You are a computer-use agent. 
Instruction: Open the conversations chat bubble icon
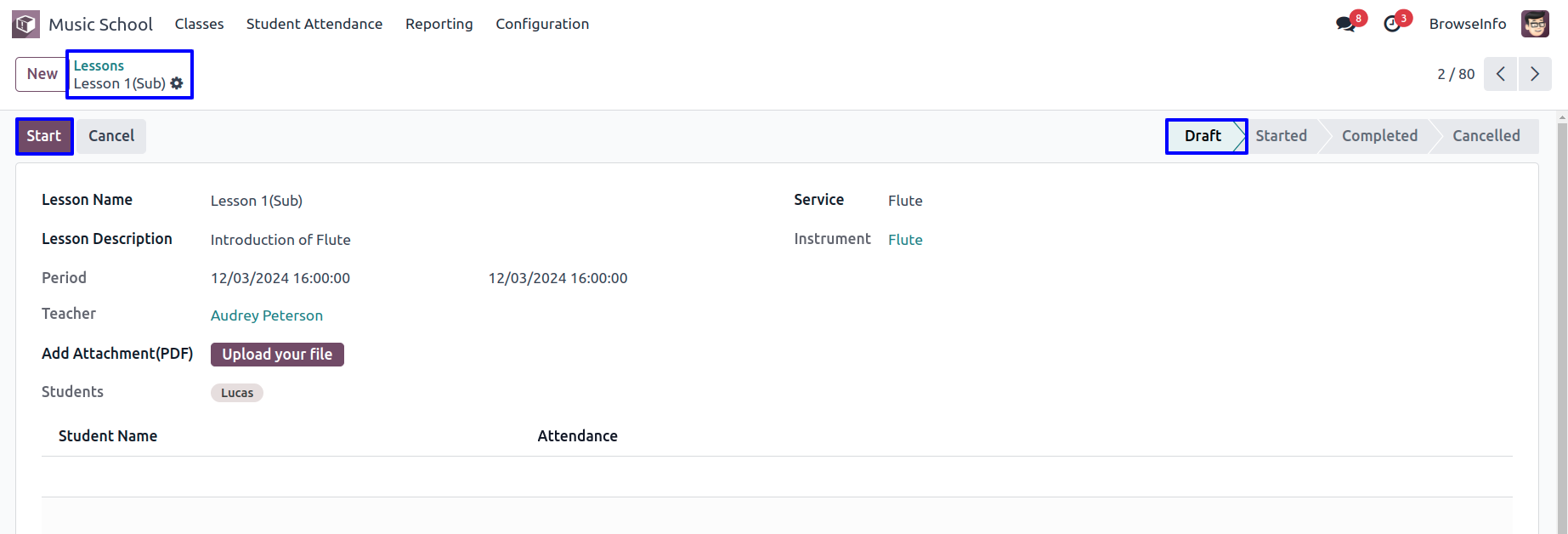pos(1345,24)
